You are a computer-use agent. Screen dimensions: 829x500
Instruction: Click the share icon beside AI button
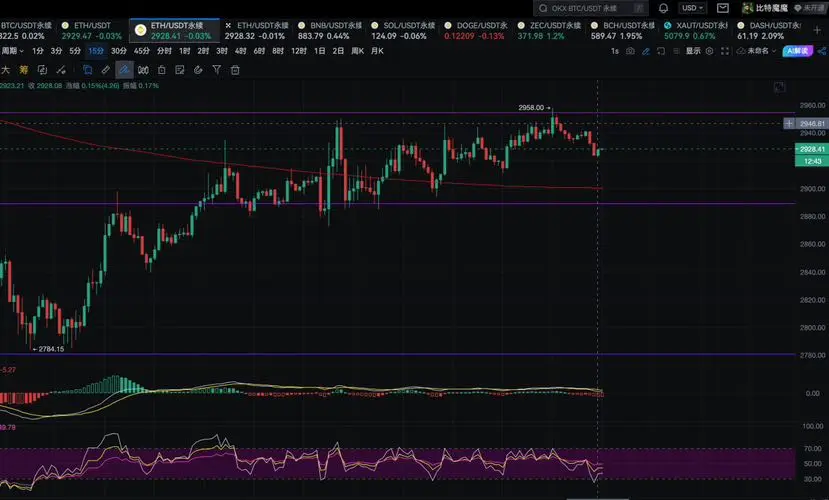[822, 51]
